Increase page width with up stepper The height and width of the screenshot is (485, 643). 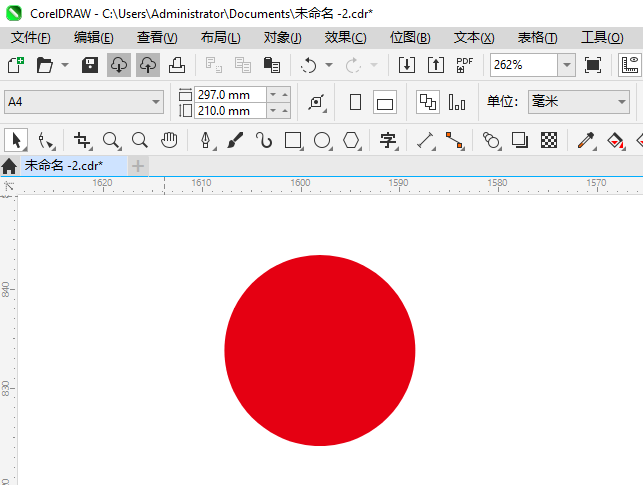point(285,95)
